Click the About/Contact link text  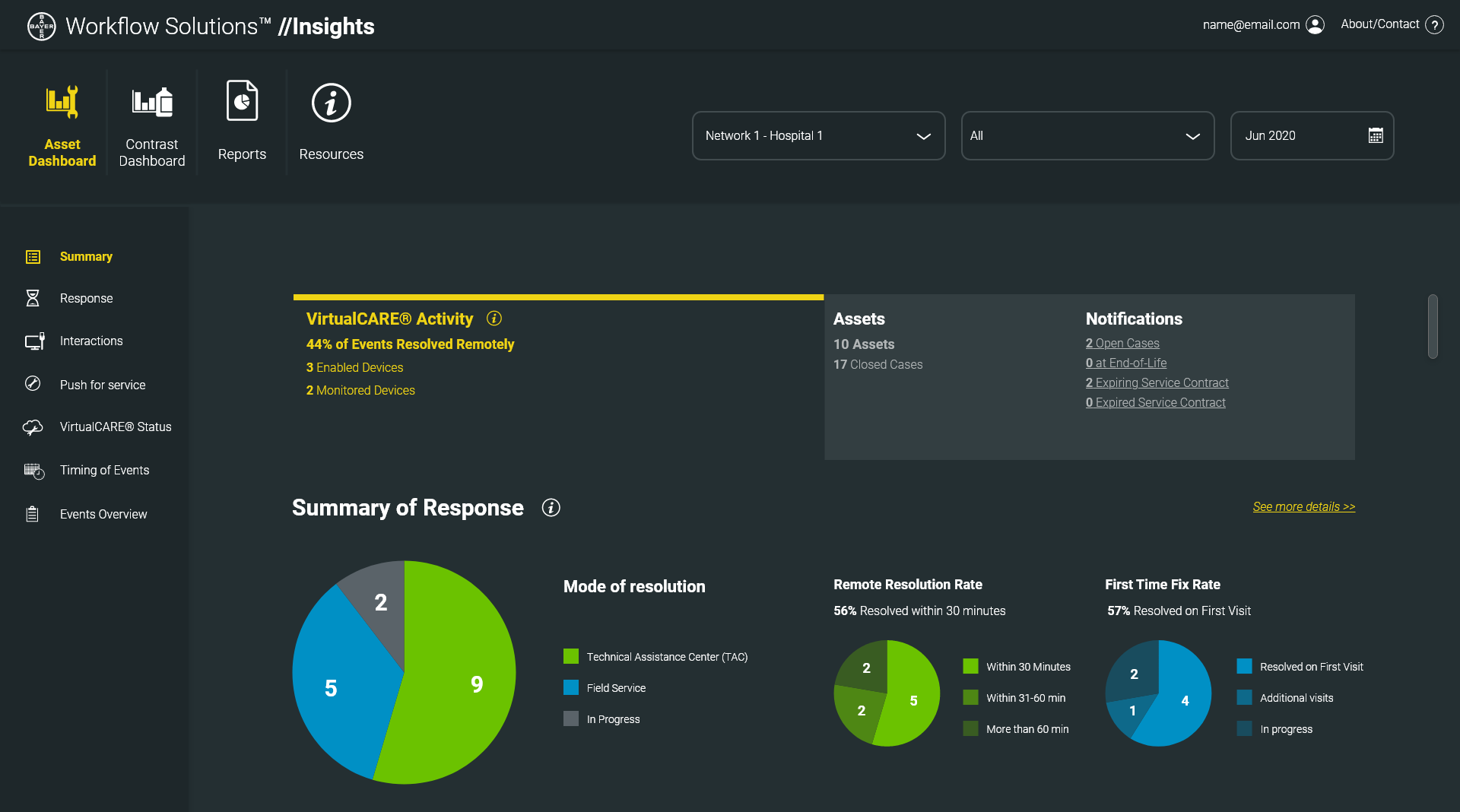(x=1380, y=24)
